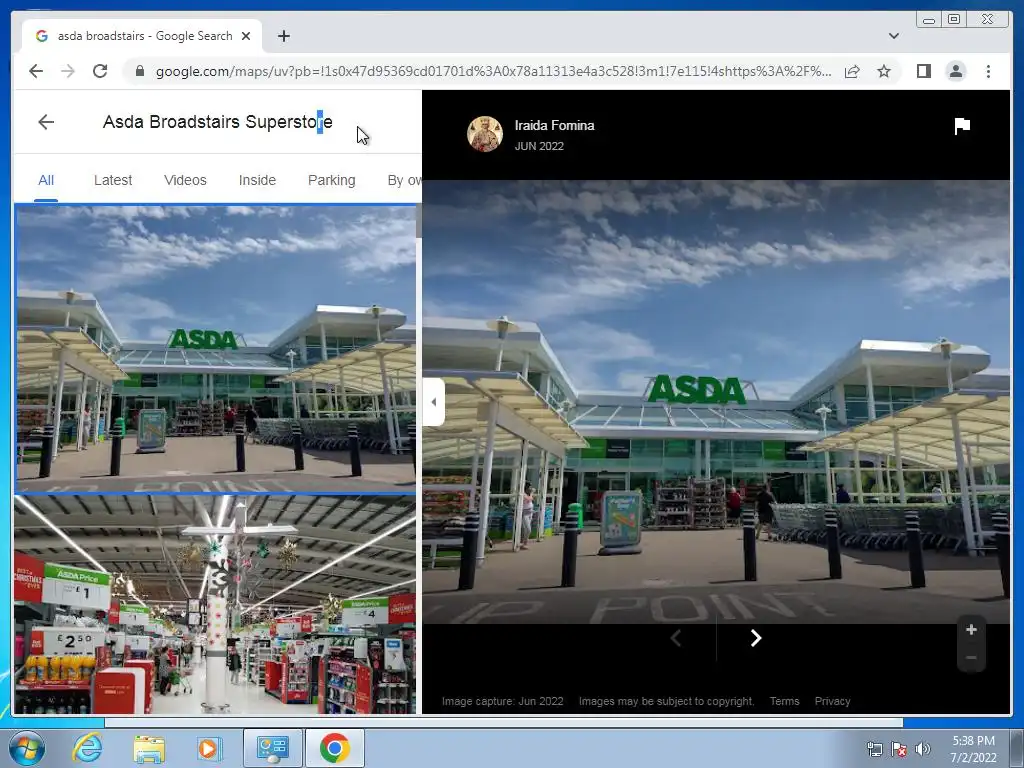Open the Action Center flag tray icon
Screen dimensions: 1024x768
[899, 749]
